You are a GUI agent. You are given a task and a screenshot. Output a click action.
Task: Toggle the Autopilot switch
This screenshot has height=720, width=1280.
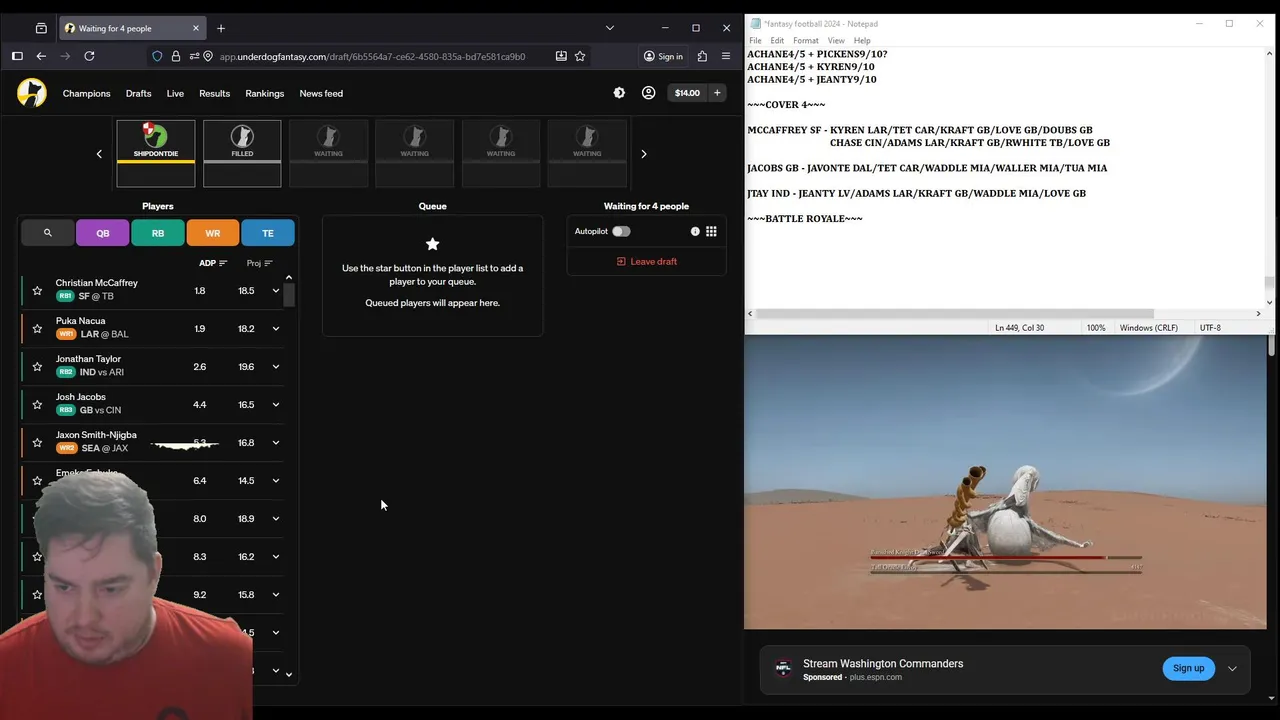point(621,231)
